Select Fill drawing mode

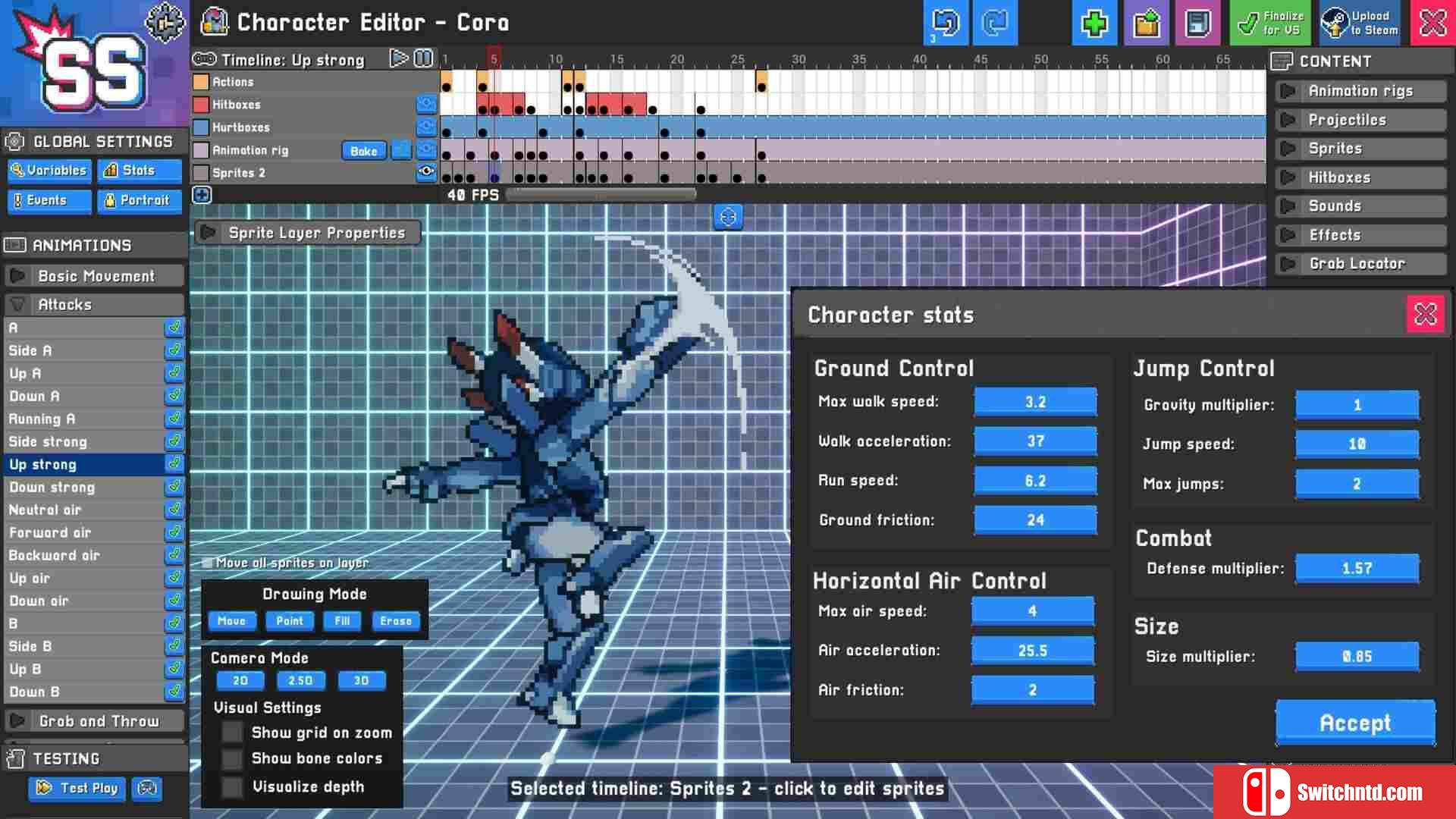[x=342, y=621]
